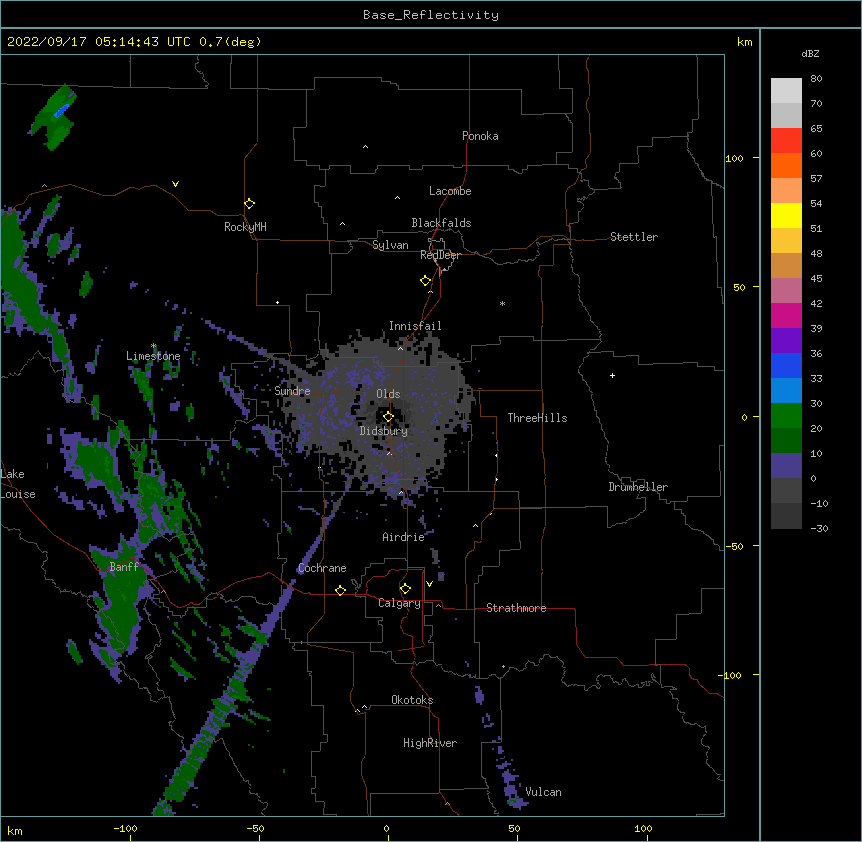Select the red 65 dBZ color swatch

786,140
